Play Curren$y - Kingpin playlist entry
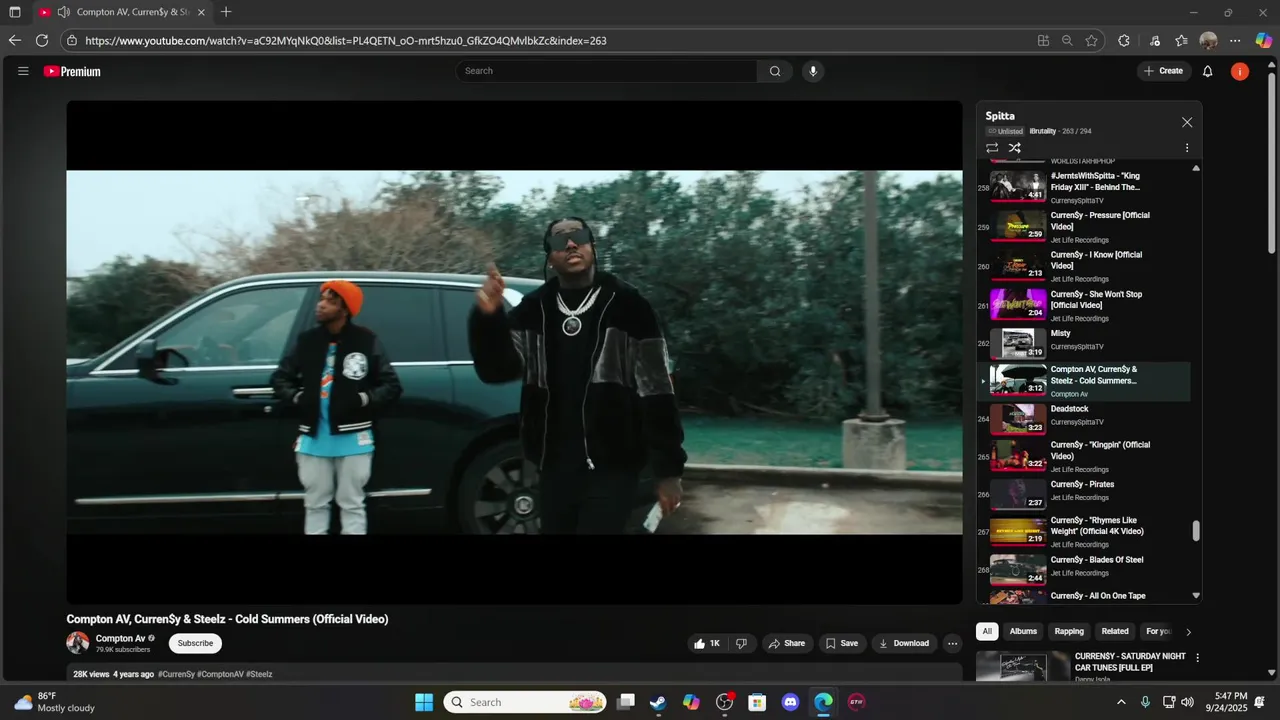1280x720 pixels. [x=1083, y=456]
